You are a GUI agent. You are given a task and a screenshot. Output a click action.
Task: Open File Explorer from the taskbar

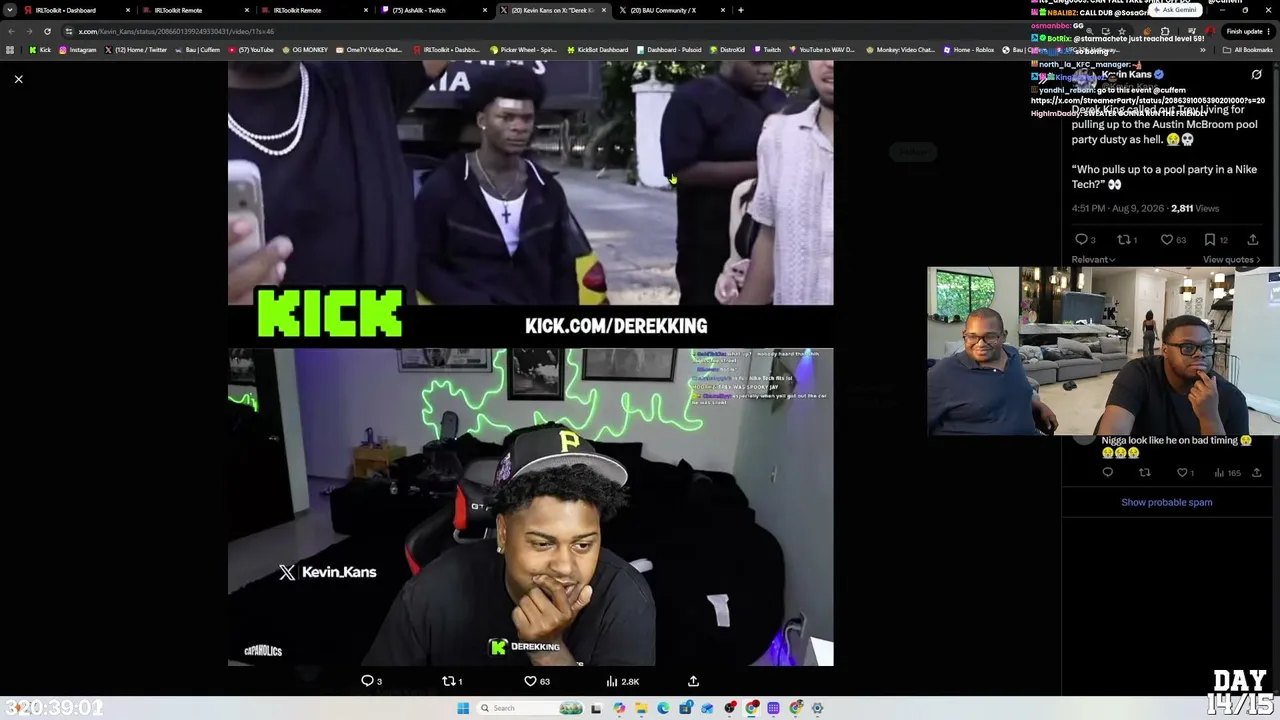point(641,708)
